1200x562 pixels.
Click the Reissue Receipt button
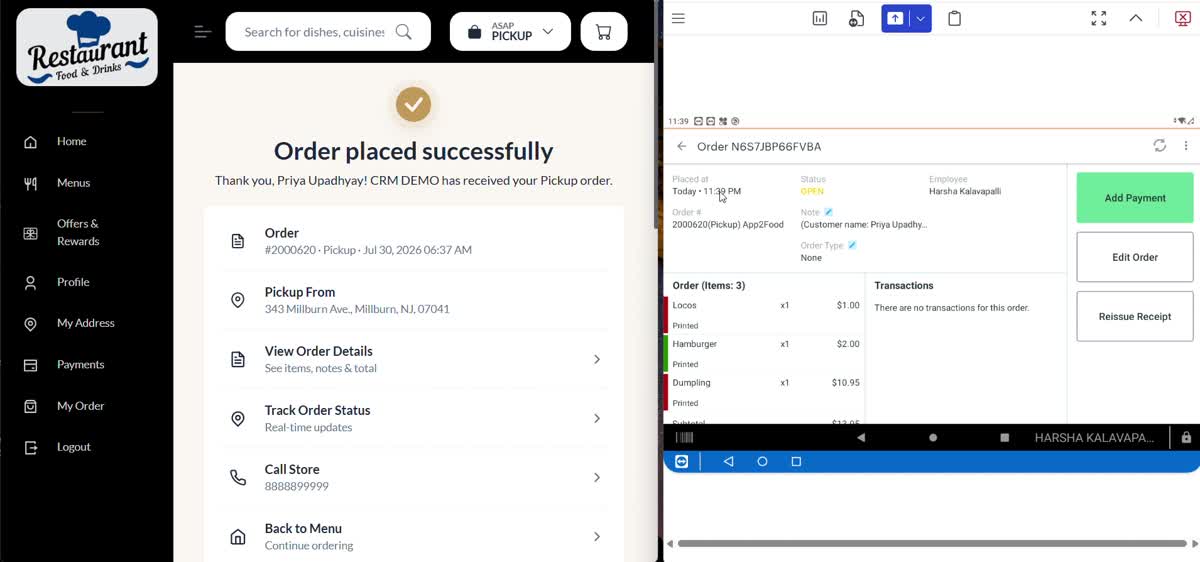point(1135,316)
